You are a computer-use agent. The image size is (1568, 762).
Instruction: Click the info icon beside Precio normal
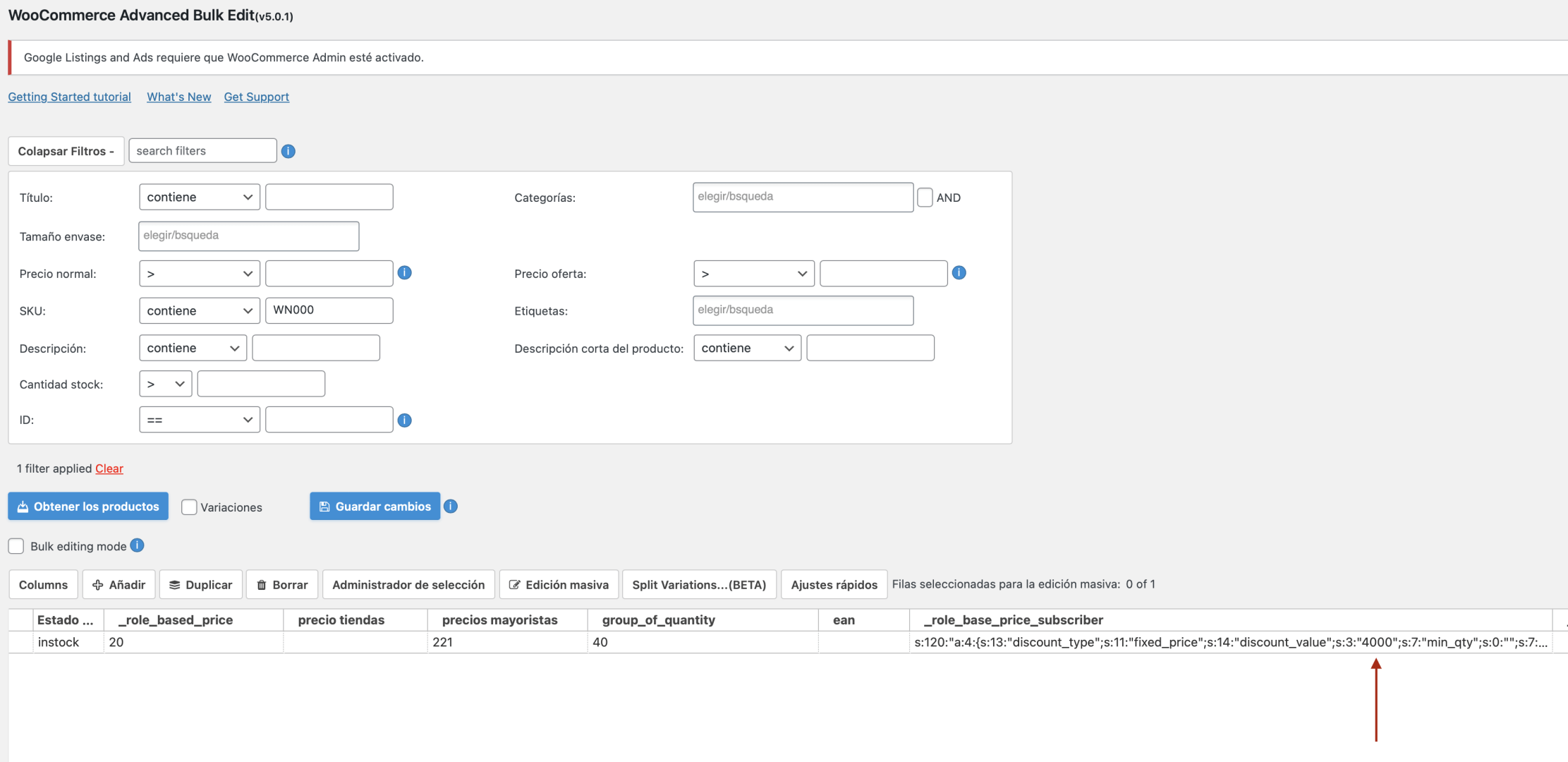click(x=404, y=272)
